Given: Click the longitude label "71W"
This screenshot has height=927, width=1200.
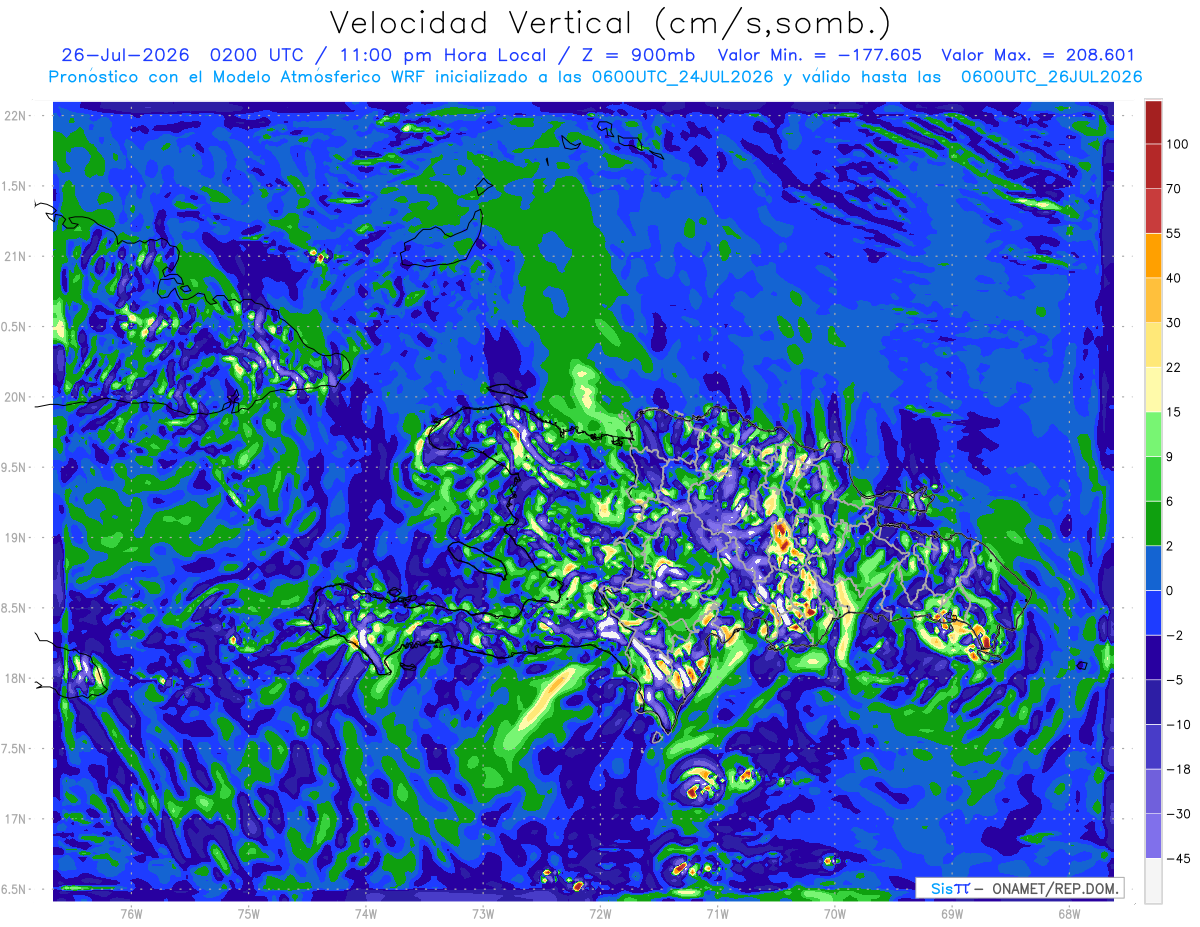Looking at the screenshot, I should click(717, 913).
